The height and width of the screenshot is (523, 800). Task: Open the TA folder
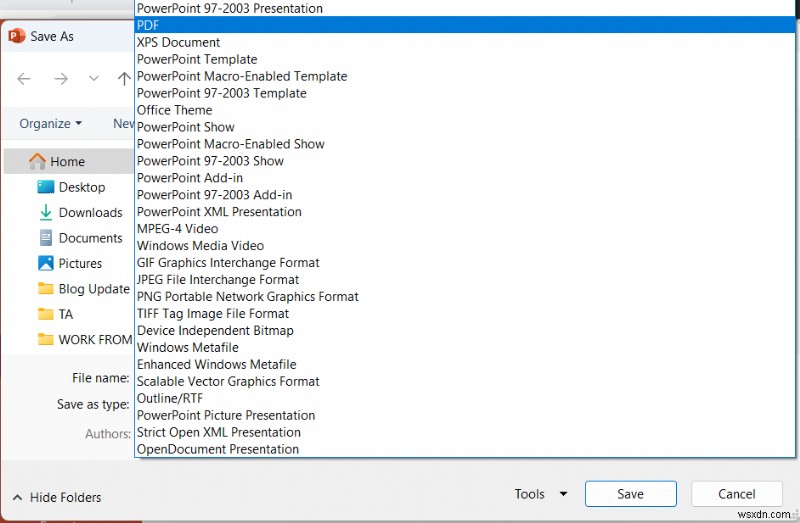[x=66, y=314]
